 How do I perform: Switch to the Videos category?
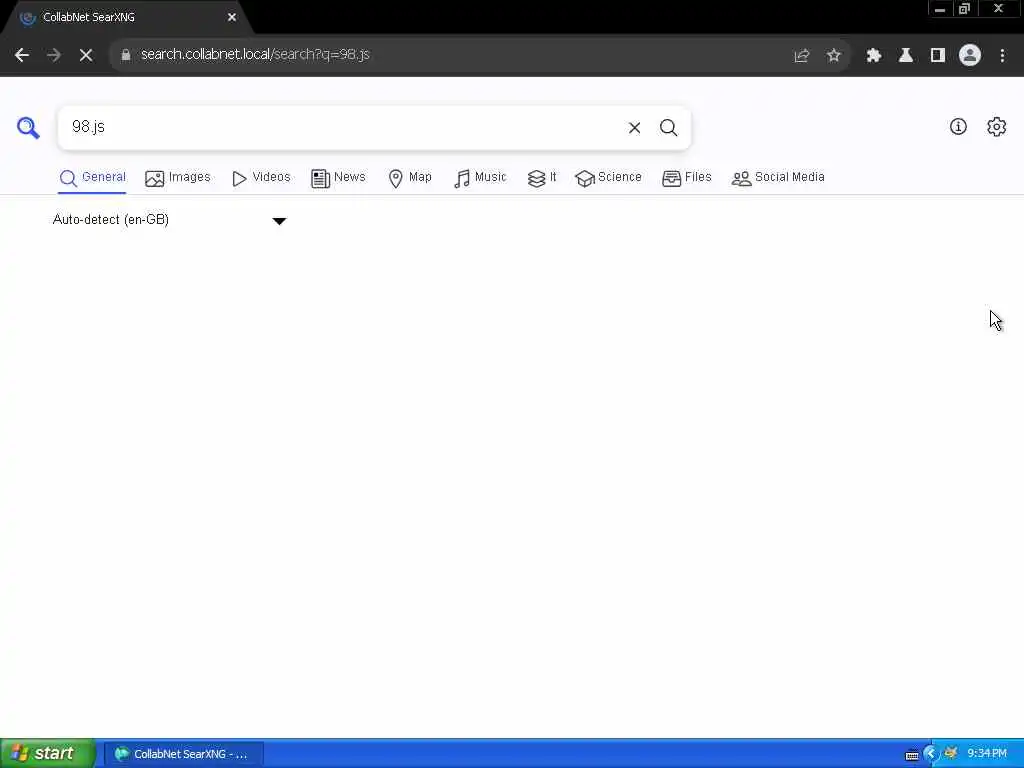pos(261,178)
